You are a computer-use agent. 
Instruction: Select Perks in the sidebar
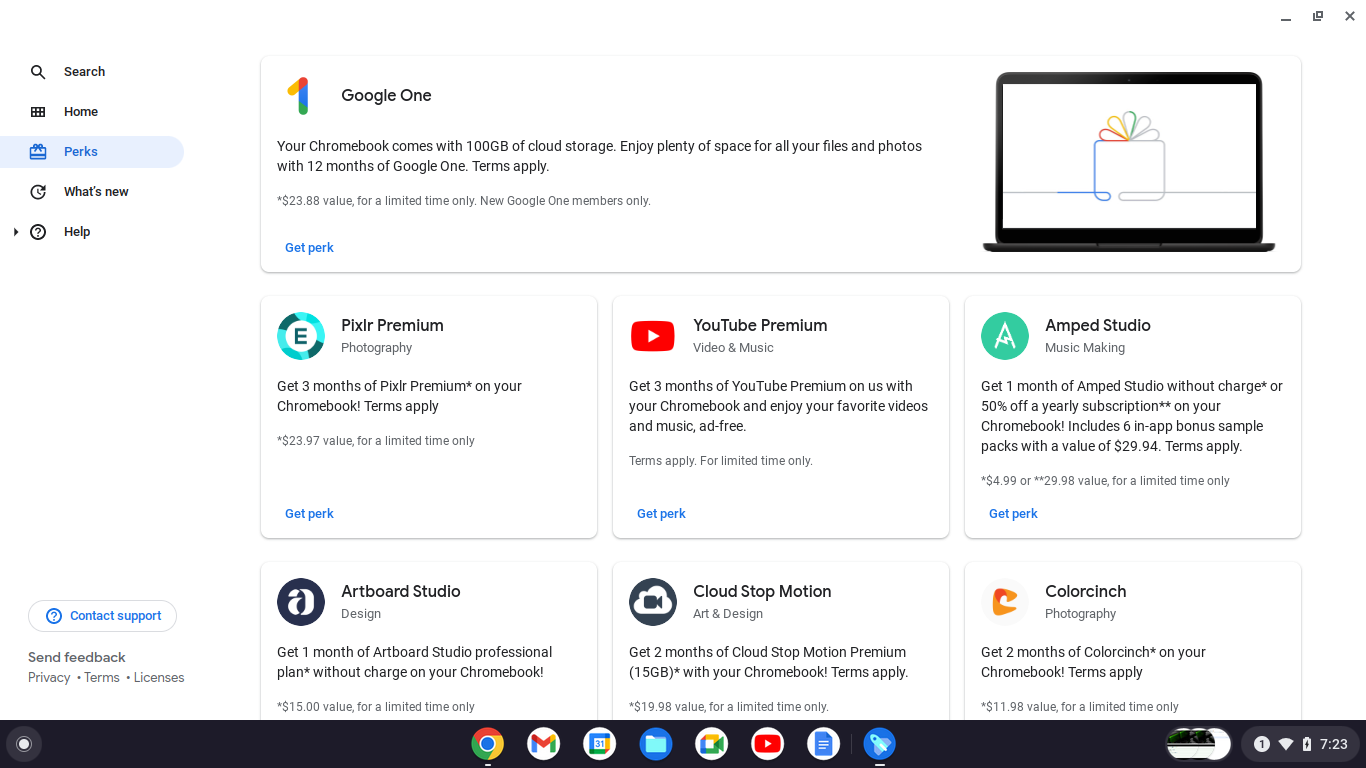[92, 152]
